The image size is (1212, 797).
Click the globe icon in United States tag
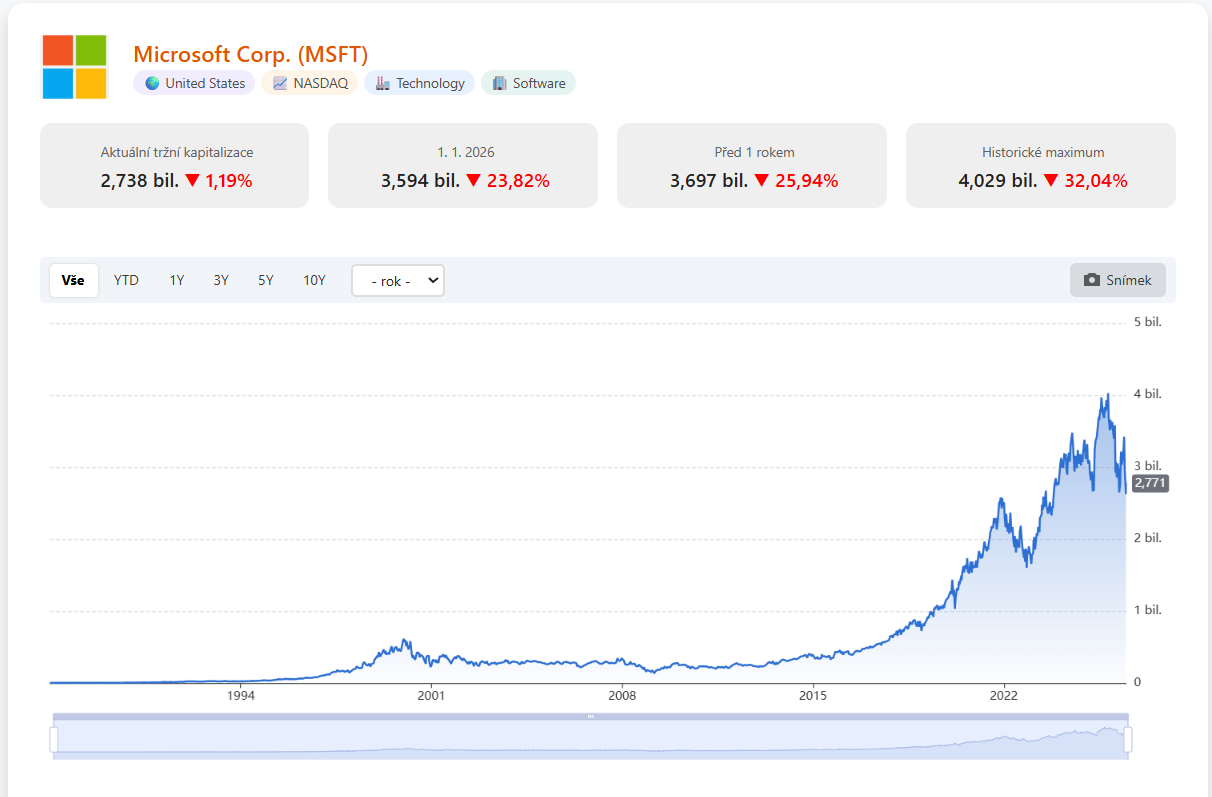tap(152, 83)
